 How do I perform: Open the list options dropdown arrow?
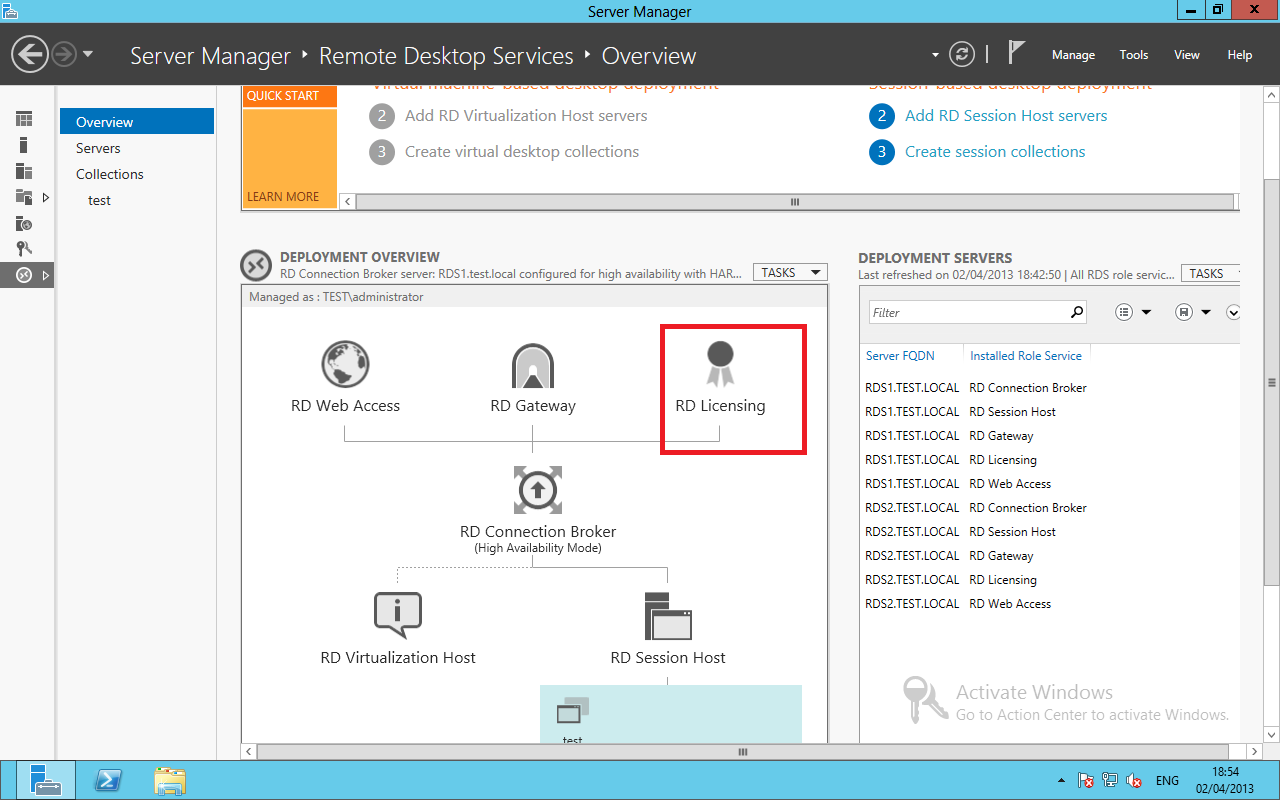tap(1146, 312)
